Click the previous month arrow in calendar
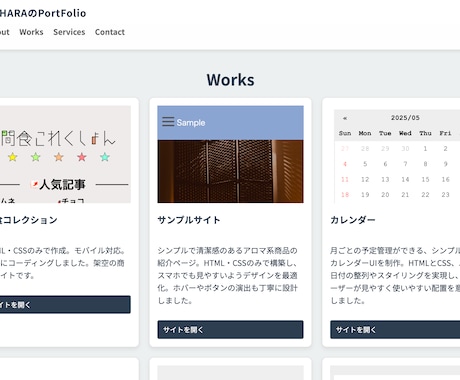 [x=345, y=118]
